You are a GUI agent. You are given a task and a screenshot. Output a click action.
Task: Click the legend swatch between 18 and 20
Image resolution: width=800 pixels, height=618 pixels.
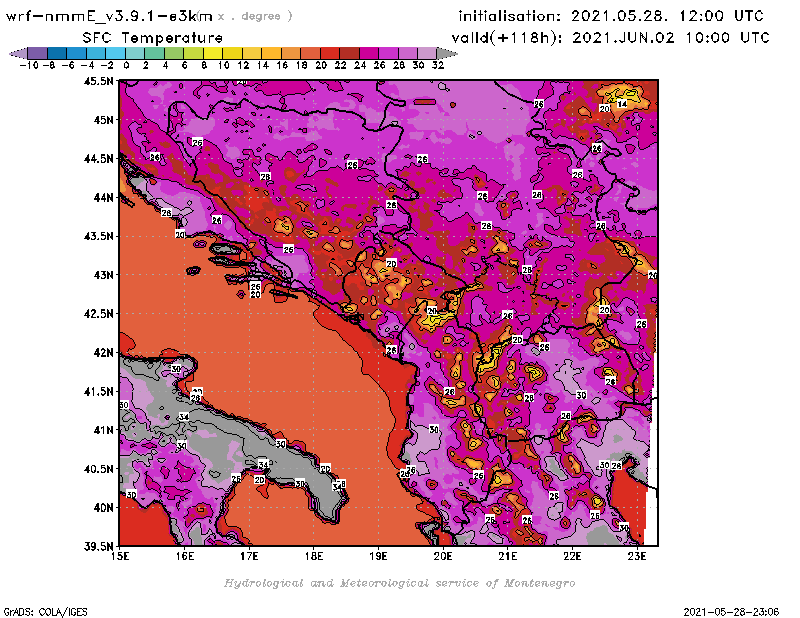[310, 53]
